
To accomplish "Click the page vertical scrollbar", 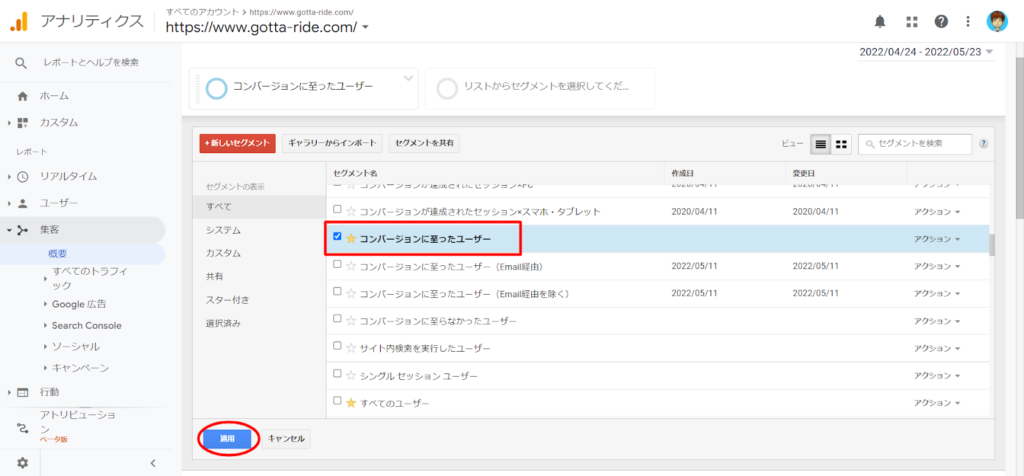I will [x=1019, y=137].
